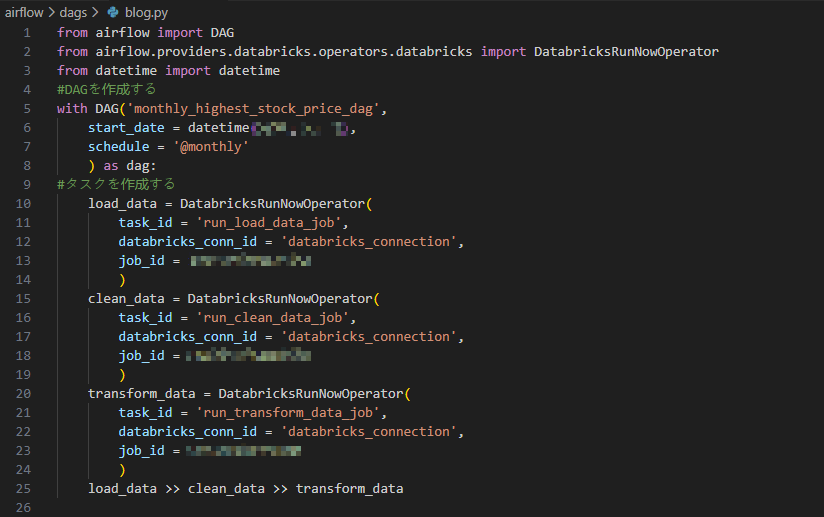The image size is (824, 517).
Task: Click 'clean_data' in the line 25 dependency chain
Action: pyautogui.click(x=226, y=489)
